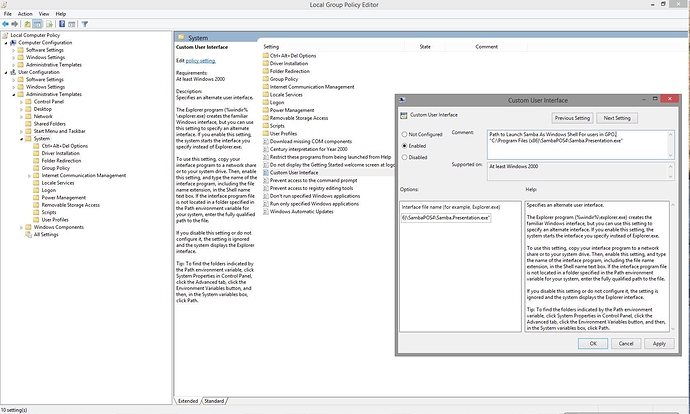Open the Help menu
690x414 pixels.
(61, 14)
